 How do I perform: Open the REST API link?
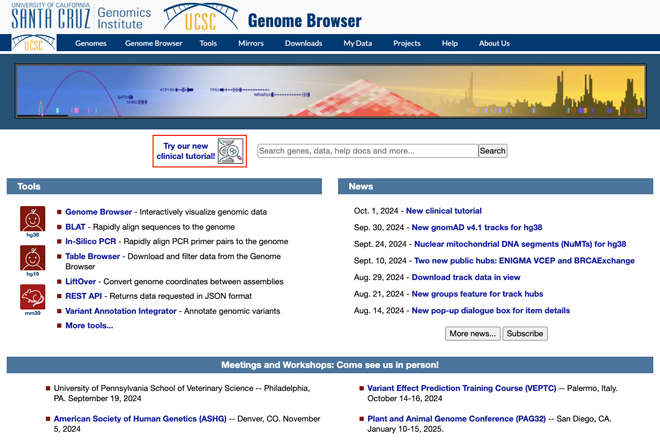83,296
